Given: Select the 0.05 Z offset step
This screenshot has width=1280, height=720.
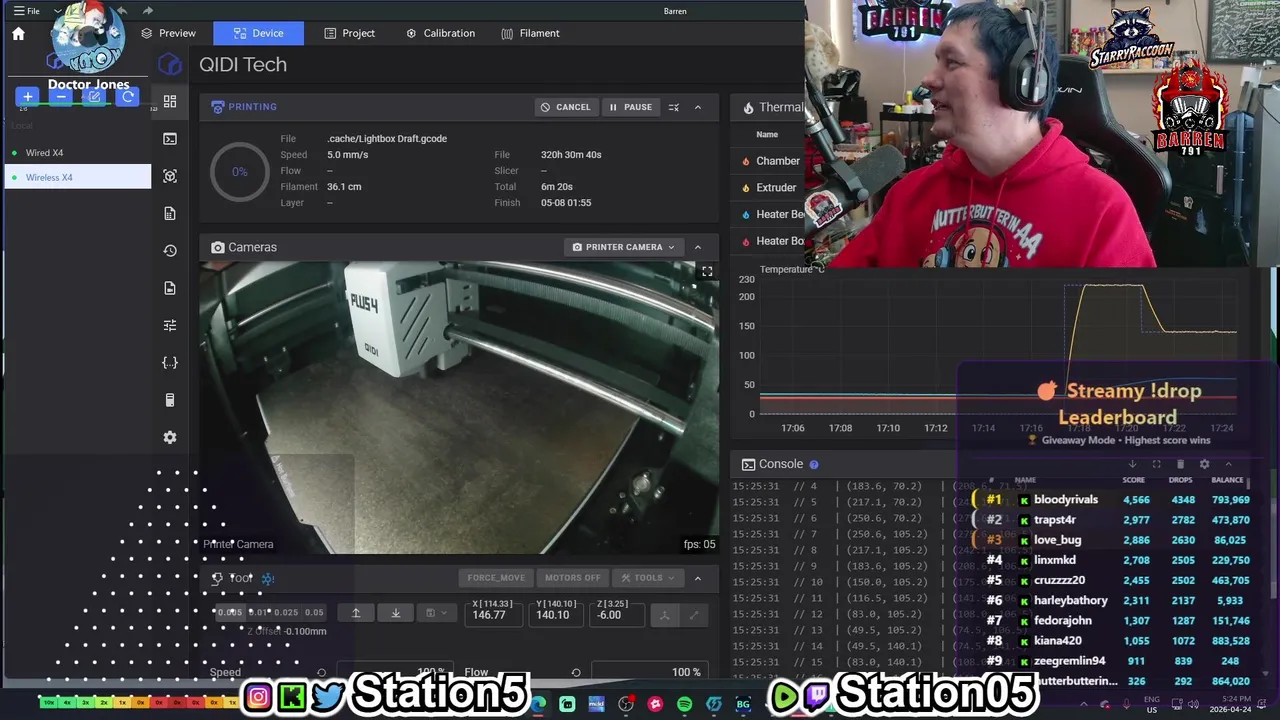Looking at the screenshot, I should pos(314,613).
